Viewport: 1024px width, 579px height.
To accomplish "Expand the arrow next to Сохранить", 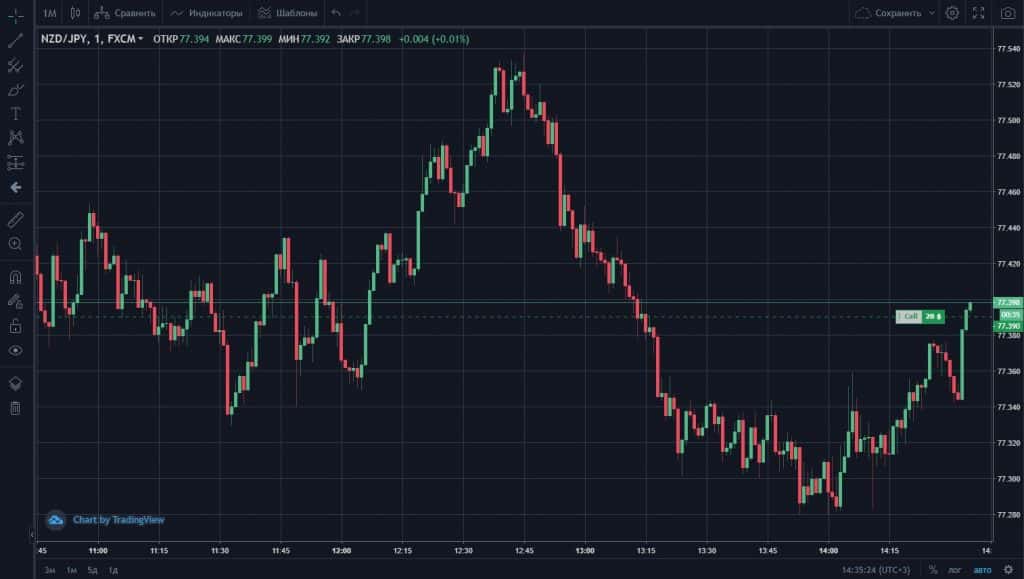I will coord(932,13).
